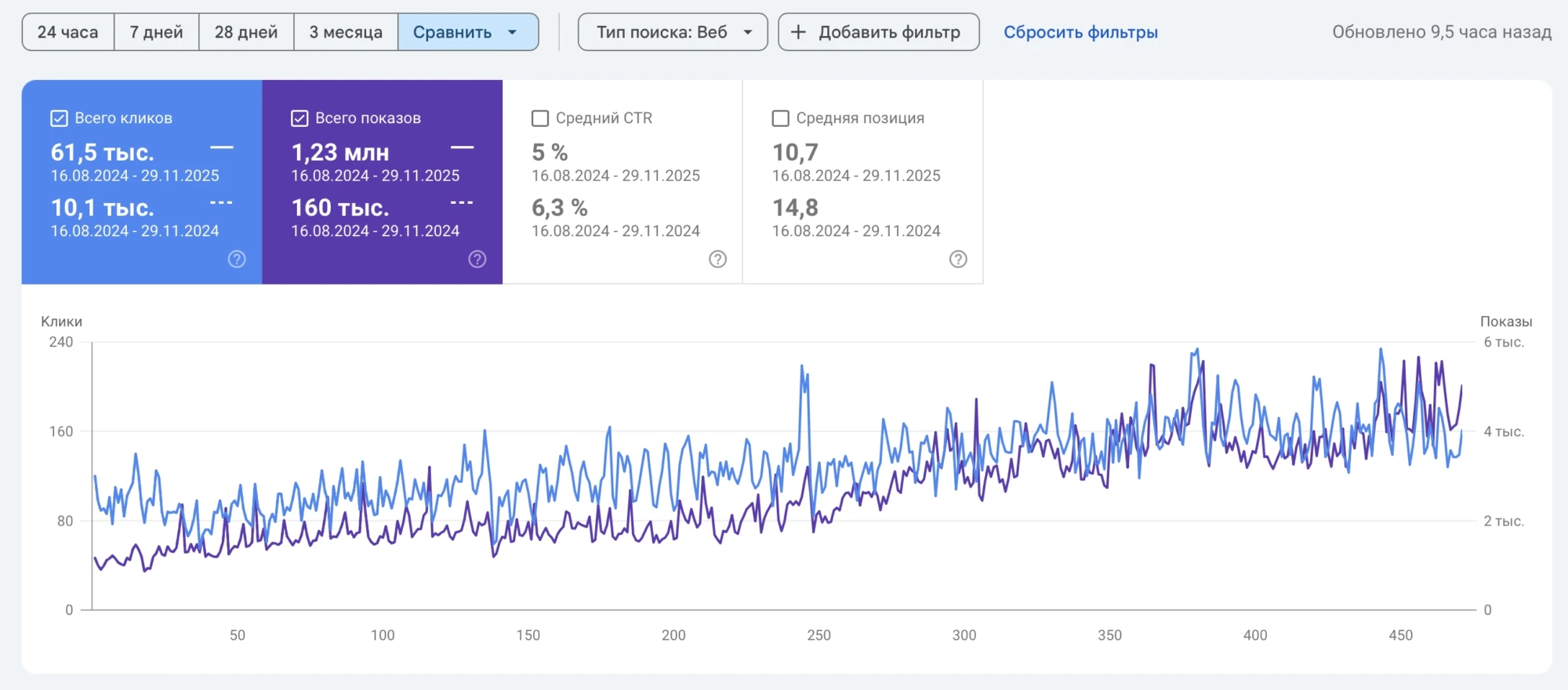This screenshot has height=690, width=1568.
Task: Click dashed line legend in Всего показов
Action: coord(462,203)
